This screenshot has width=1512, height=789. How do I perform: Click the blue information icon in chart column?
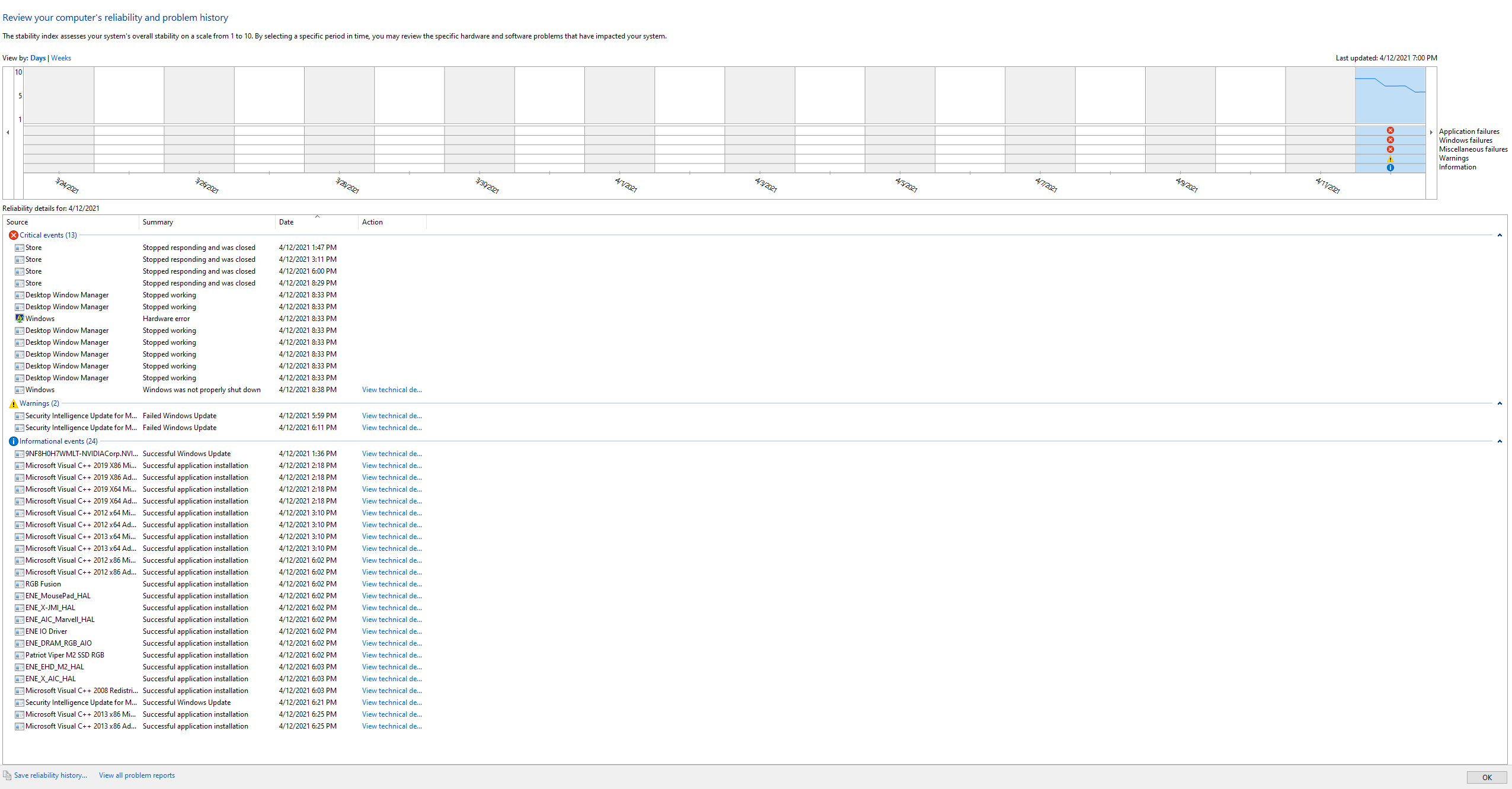point(1390,168)
